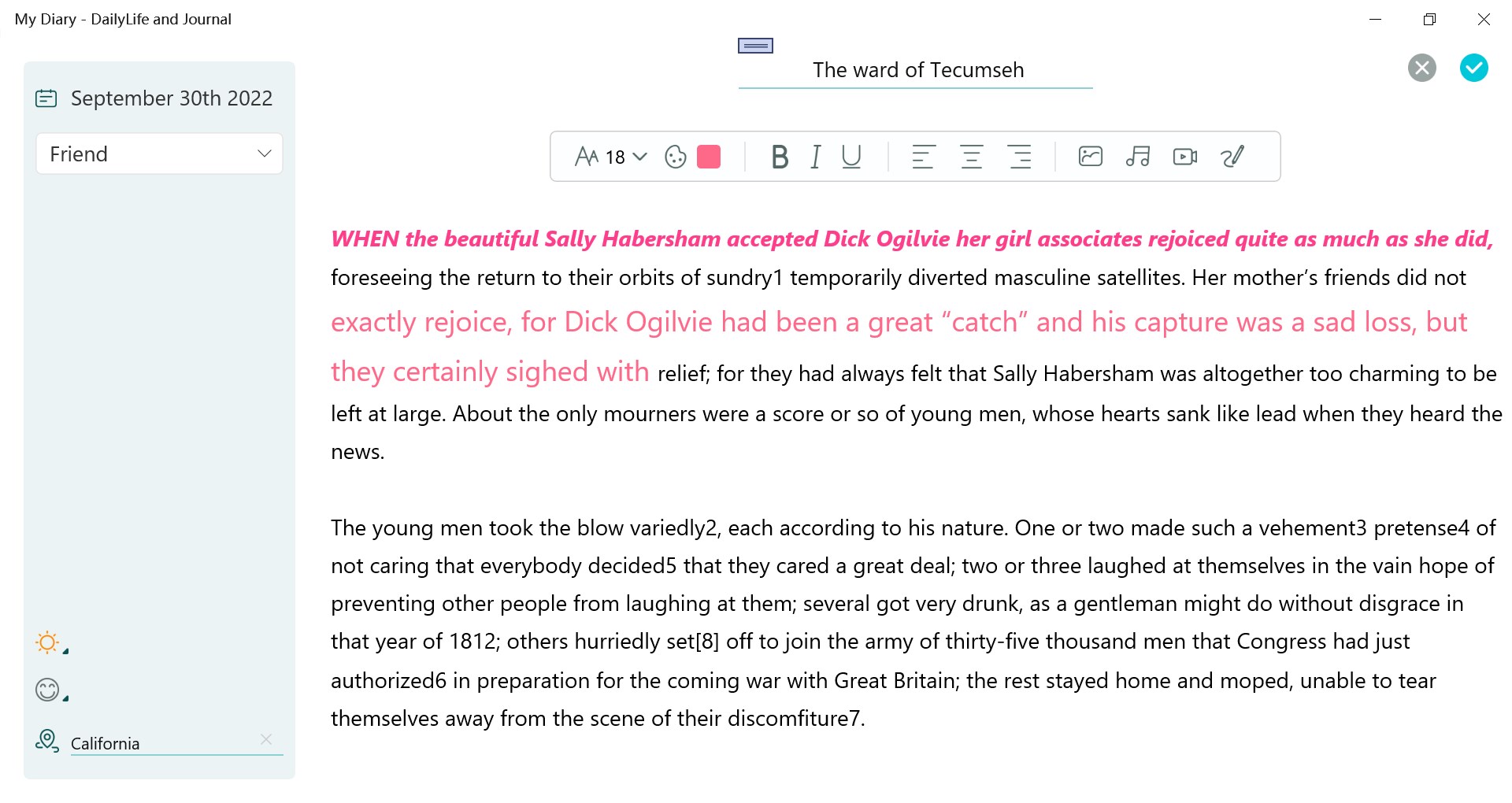The image size is (1512, 803).
Task: Pick the pink text color swatch
Action: pos(708,157)
